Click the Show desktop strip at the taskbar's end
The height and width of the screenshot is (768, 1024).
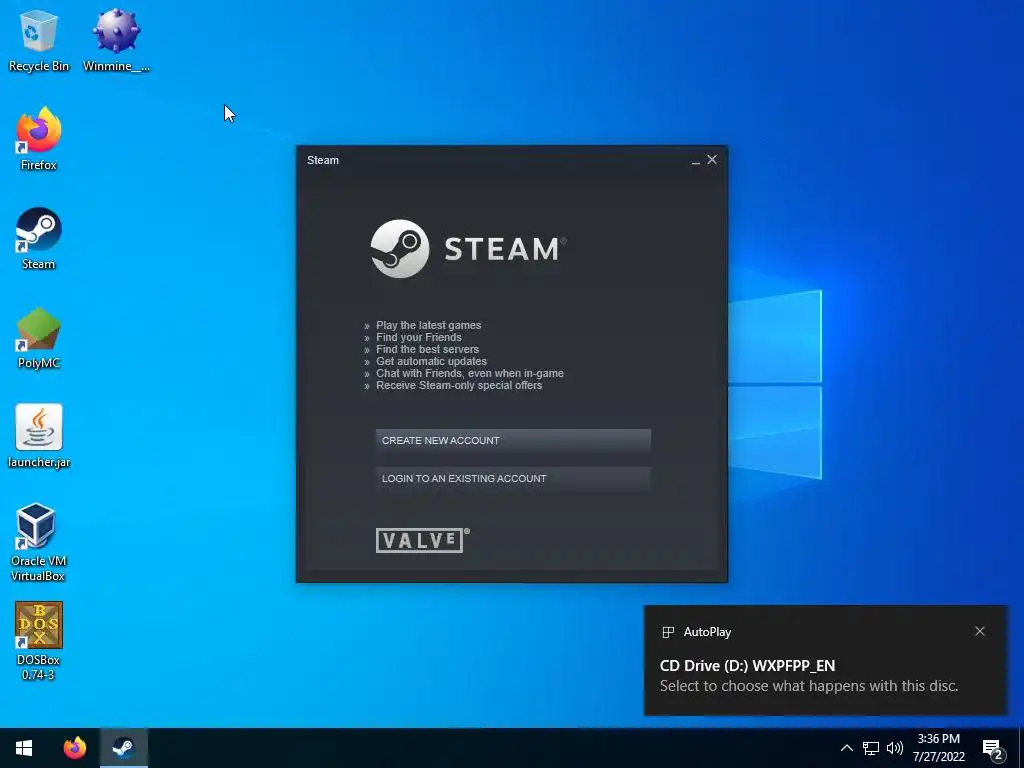(x=1021, y=748)
